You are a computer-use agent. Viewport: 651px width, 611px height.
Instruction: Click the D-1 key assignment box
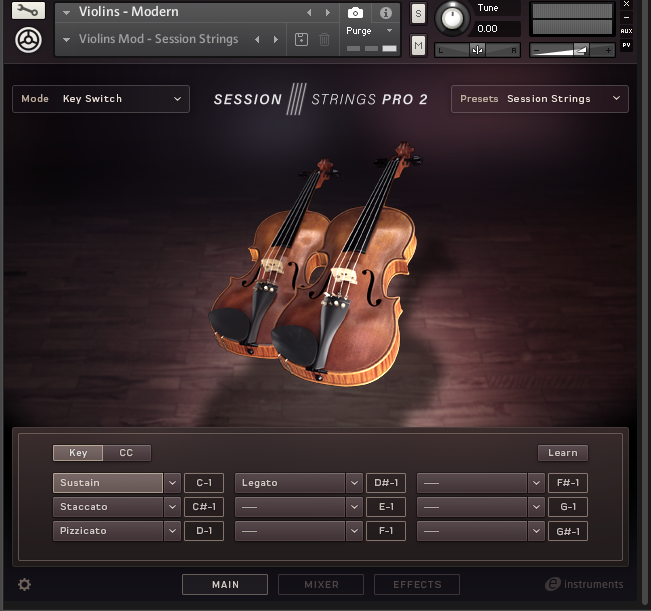[204, 531]
